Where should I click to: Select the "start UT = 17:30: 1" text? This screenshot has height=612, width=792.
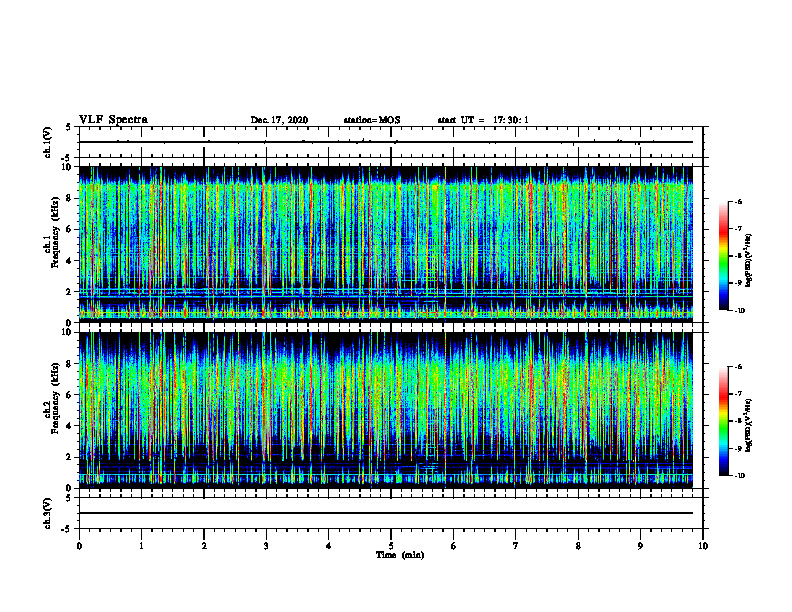pyautogui.click(x=483, y=120)
